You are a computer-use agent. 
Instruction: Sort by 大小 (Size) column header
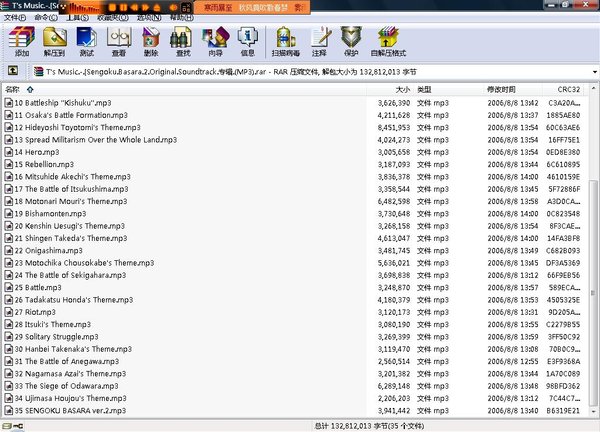pos(390,90)
